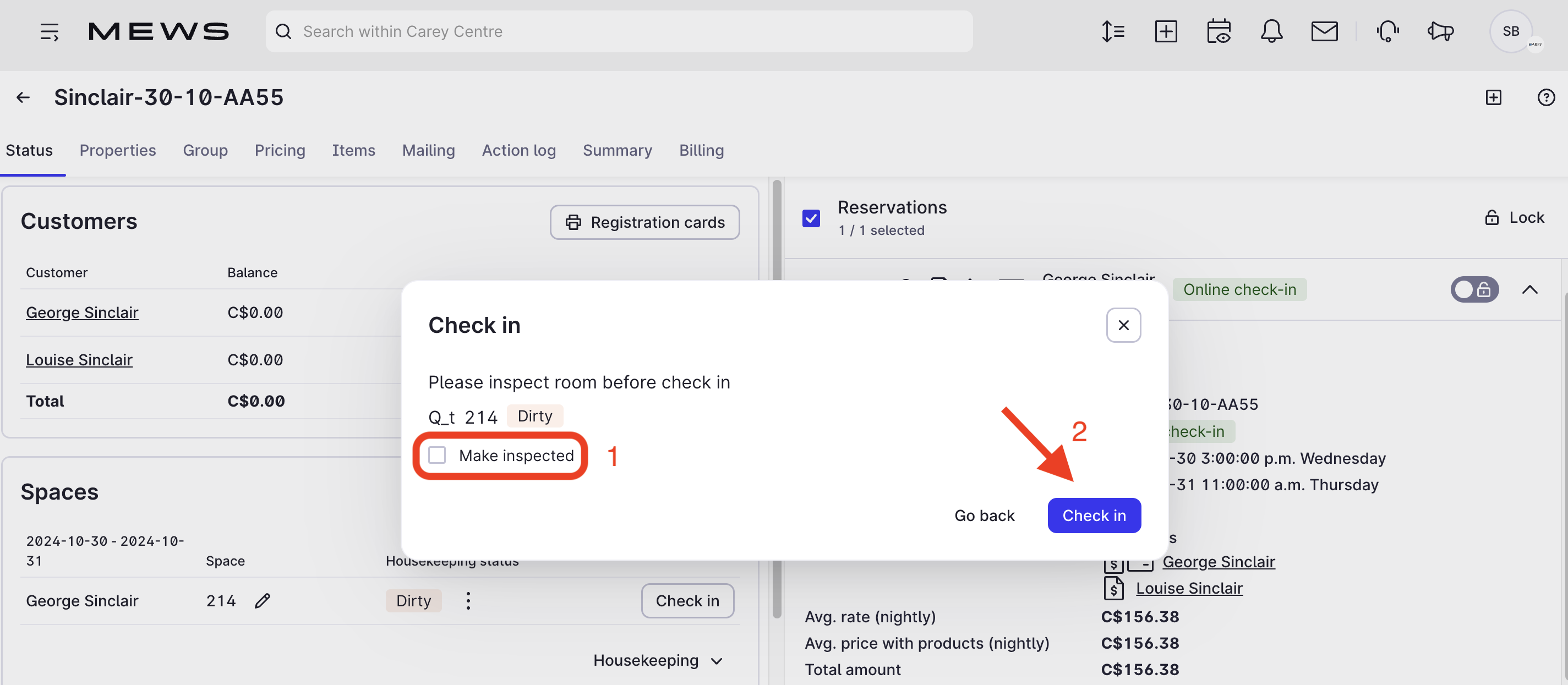
Task: Click the pencil edit icon next to space 214
Action: point(263,600)
